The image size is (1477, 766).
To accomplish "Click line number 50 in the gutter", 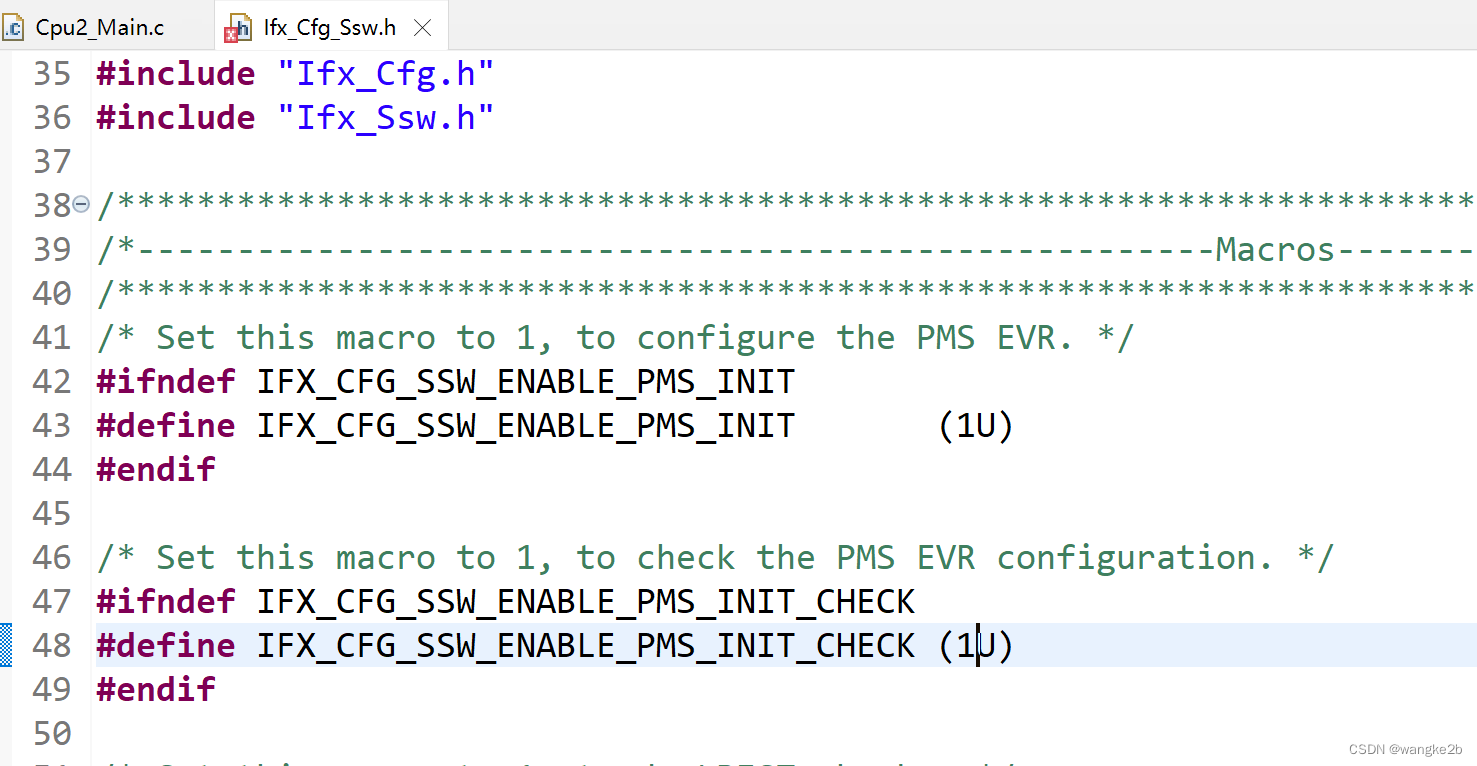I will (x=52, y=733).
